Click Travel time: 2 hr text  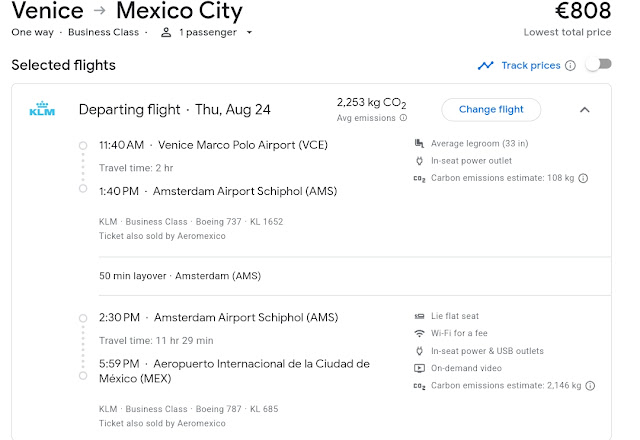coord(136,168)
